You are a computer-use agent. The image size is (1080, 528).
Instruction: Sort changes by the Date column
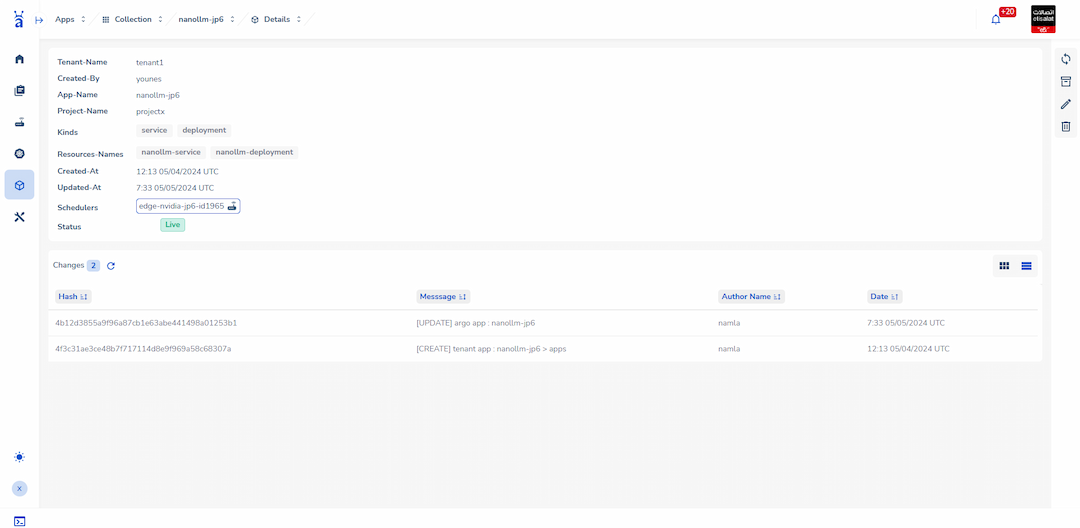(884, 297)
